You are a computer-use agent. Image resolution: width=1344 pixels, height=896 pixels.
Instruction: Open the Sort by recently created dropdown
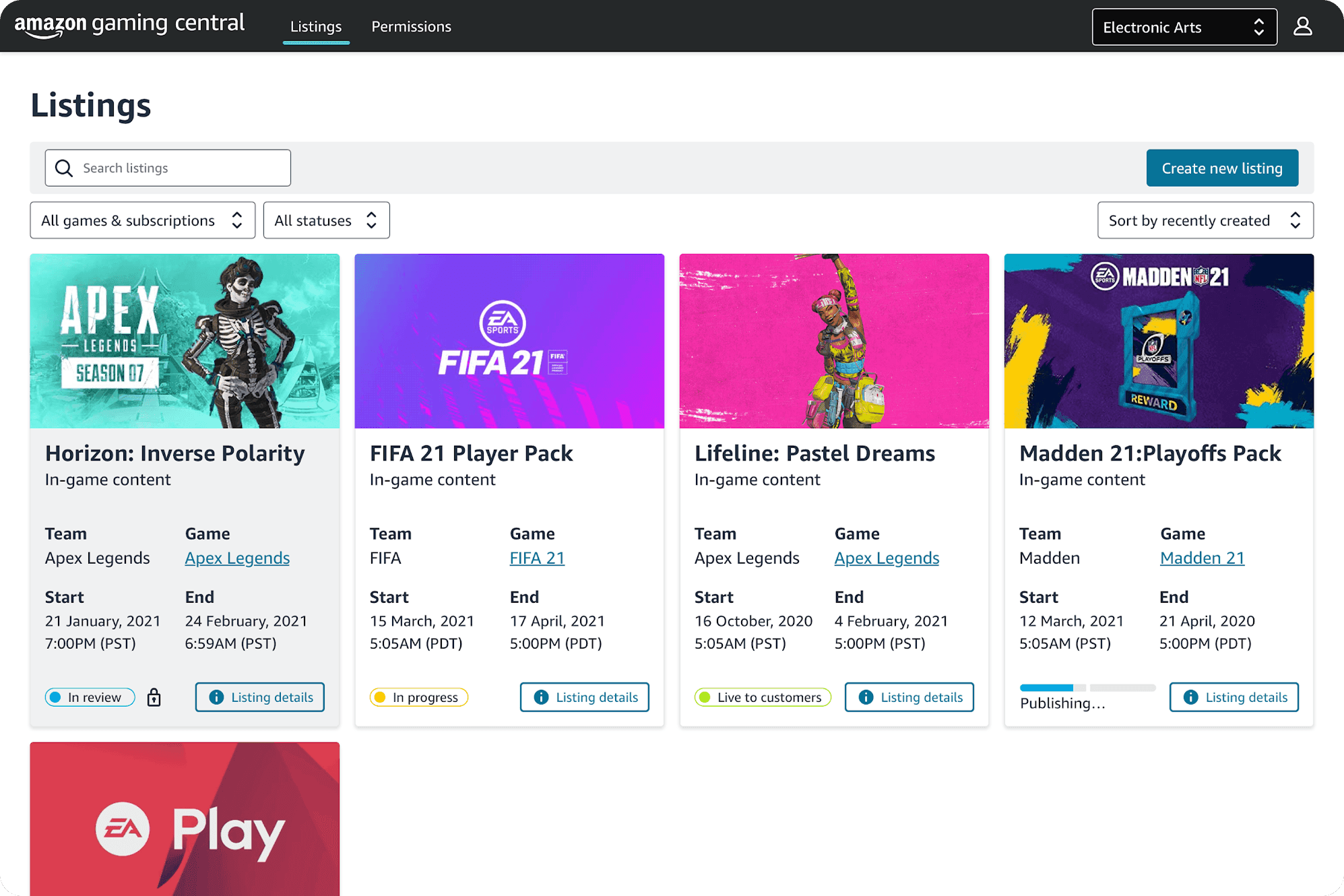pyautogui.click(x=1205, y=220)
